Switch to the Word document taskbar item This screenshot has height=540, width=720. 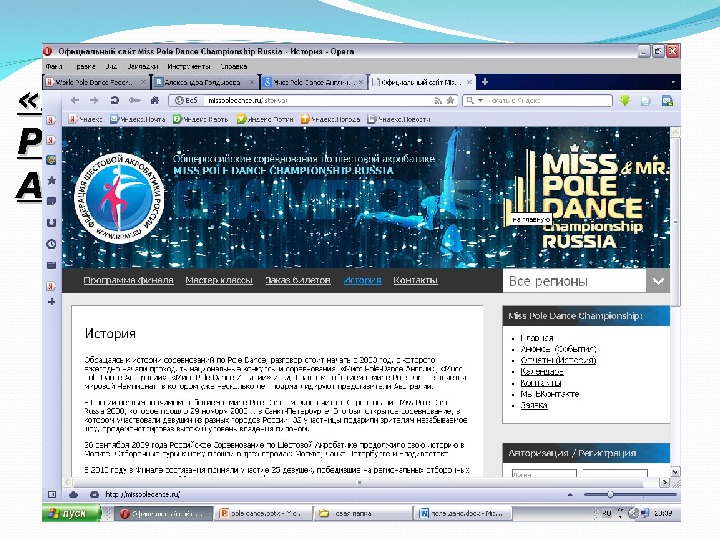(462, 513)
